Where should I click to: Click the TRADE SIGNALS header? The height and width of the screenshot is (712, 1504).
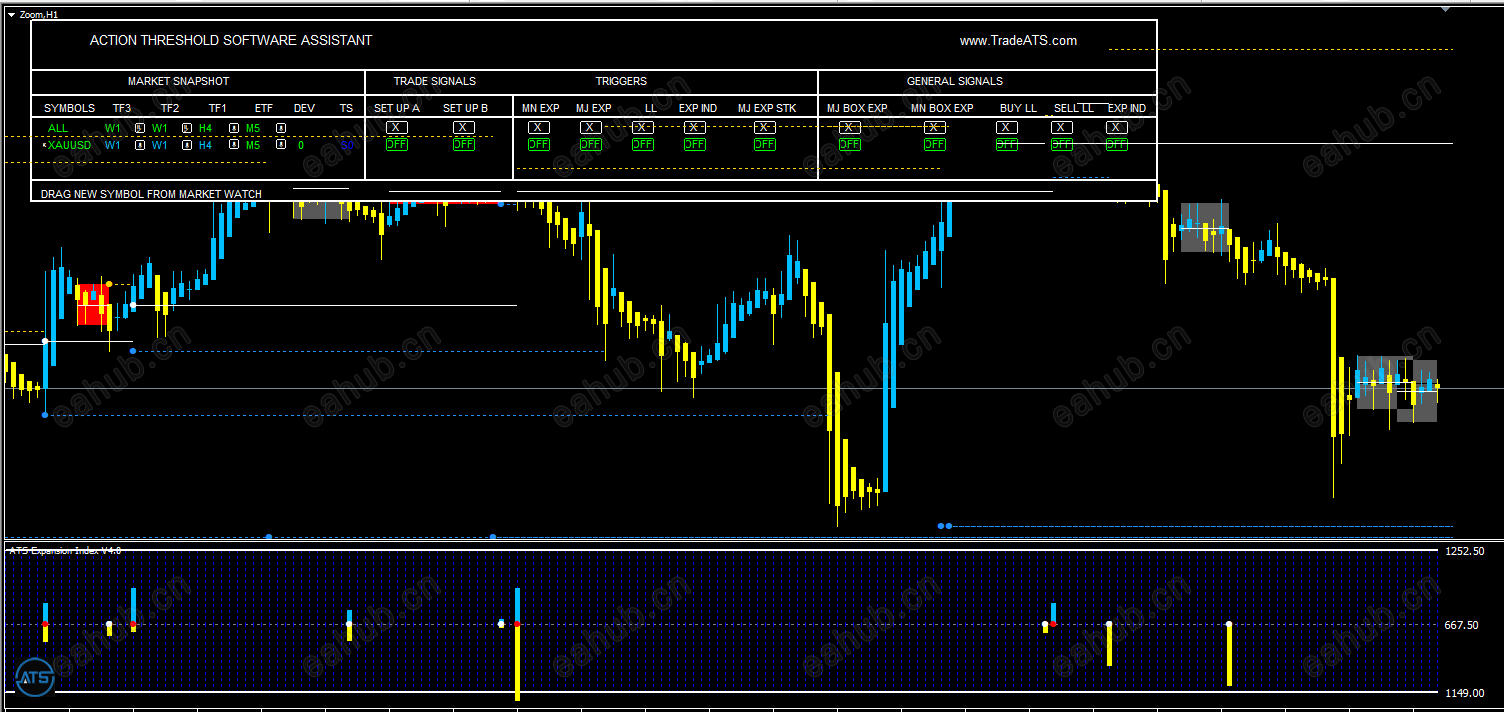tap(435, 81)
